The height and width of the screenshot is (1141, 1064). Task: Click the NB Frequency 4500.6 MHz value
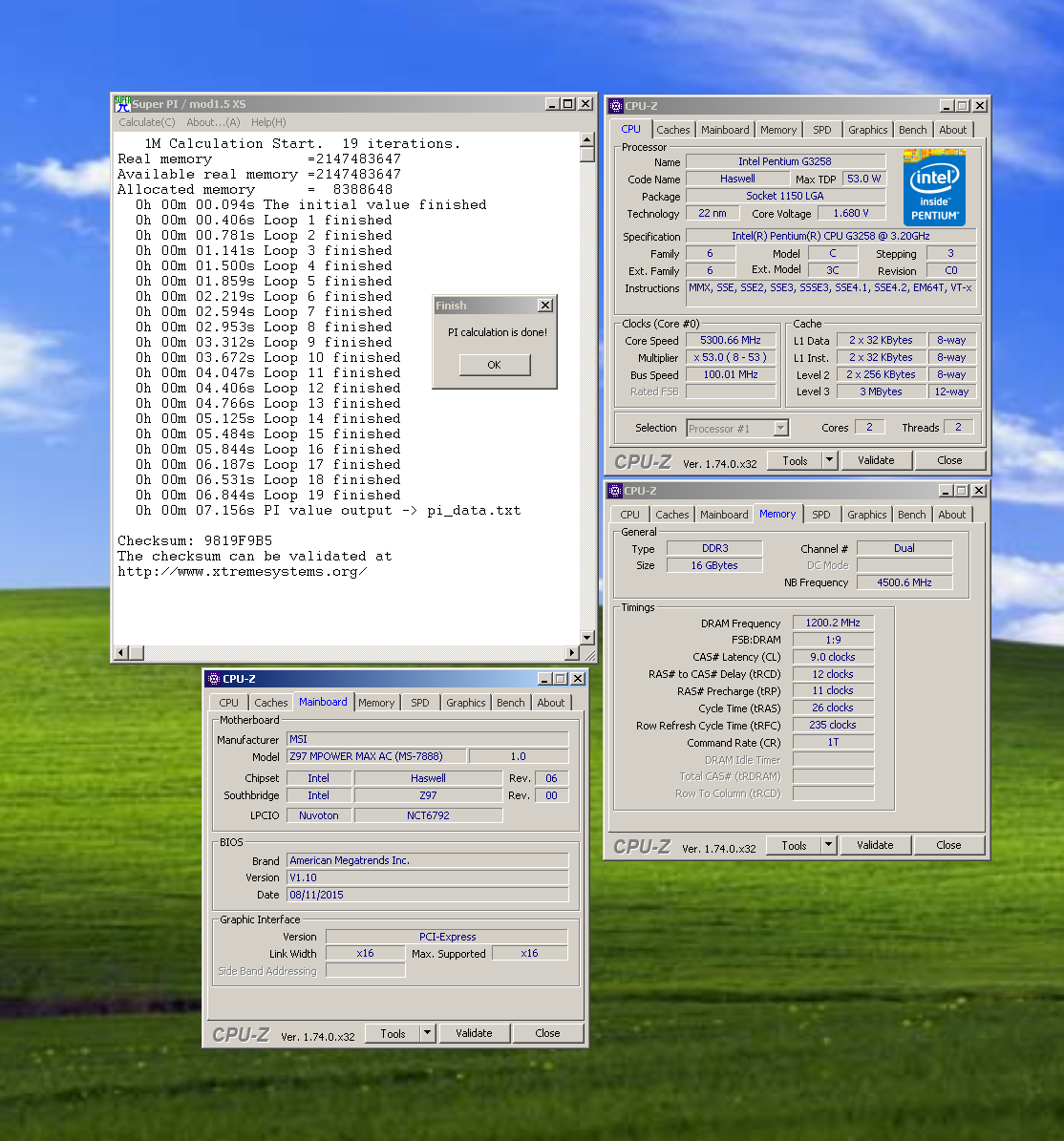[904, 582]
